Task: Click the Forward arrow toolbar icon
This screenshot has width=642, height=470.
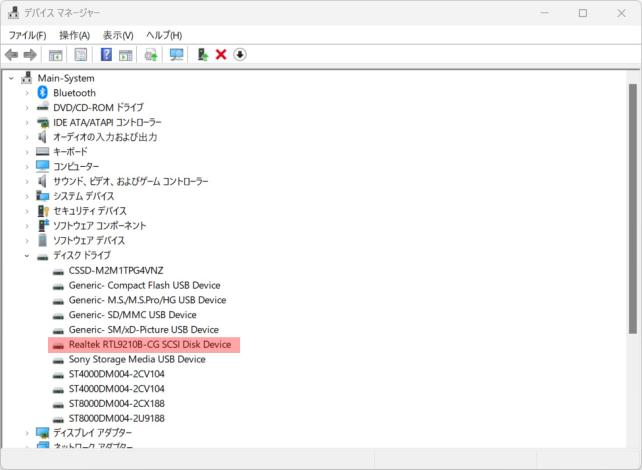Action: point(30,54)
